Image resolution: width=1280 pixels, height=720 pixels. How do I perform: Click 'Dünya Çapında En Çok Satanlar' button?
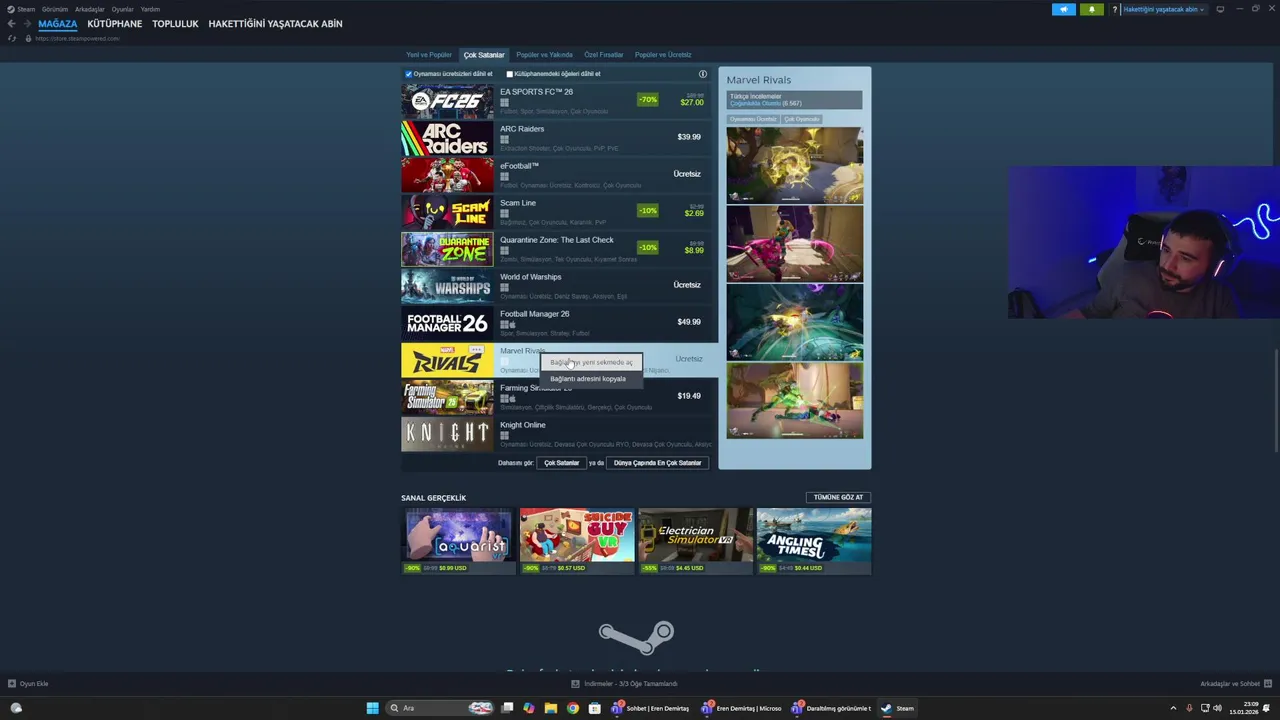(657, 463)
